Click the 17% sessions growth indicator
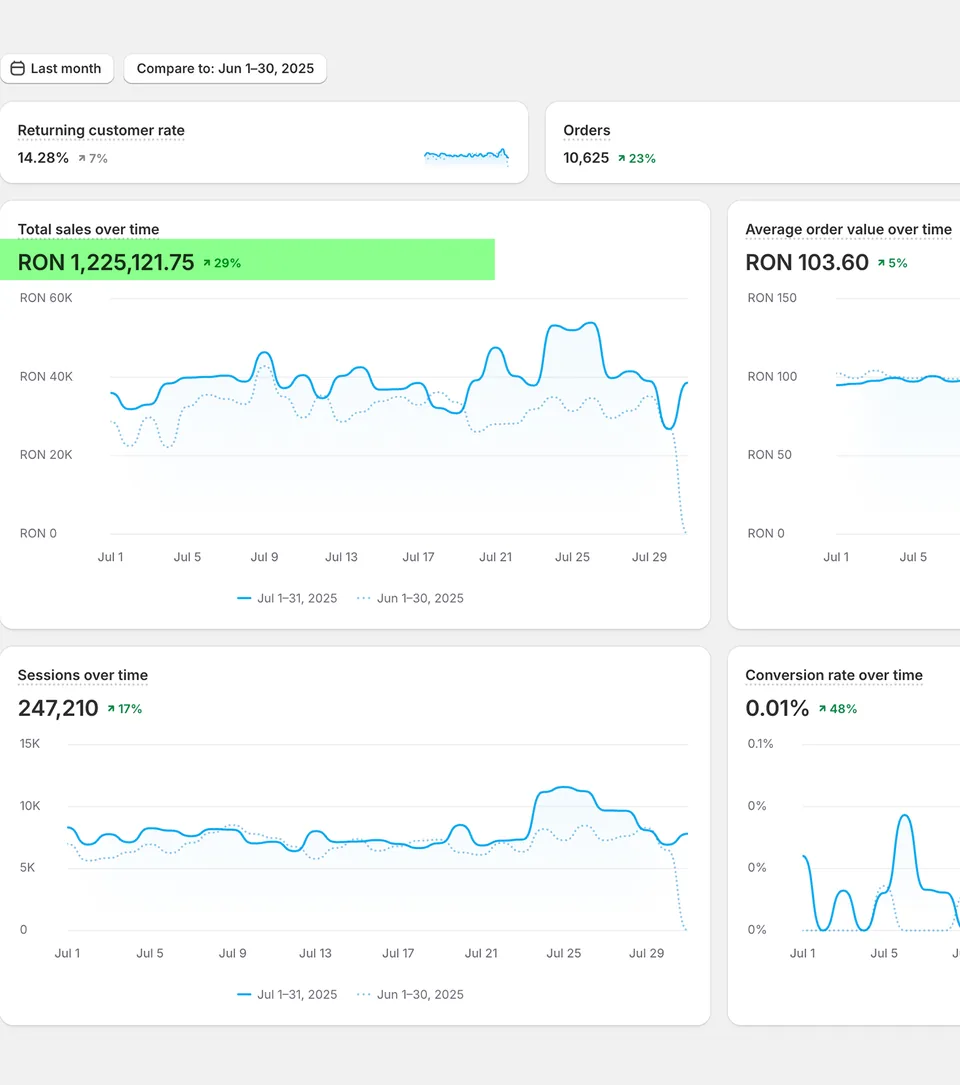Viewport: 960px width, 1085px height. click(x=125, y=709)
